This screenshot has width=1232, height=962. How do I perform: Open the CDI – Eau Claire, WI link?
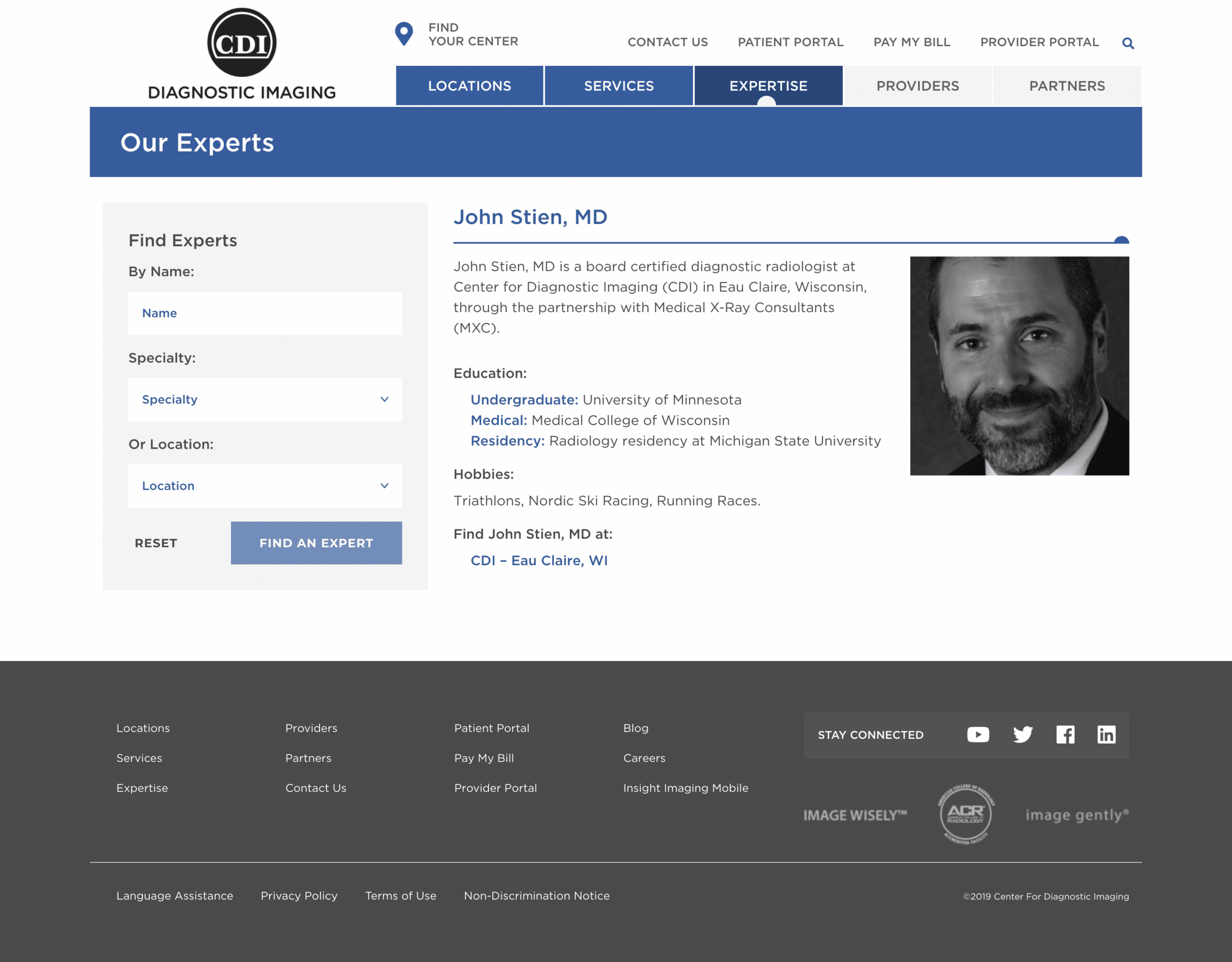click(539, 560)
